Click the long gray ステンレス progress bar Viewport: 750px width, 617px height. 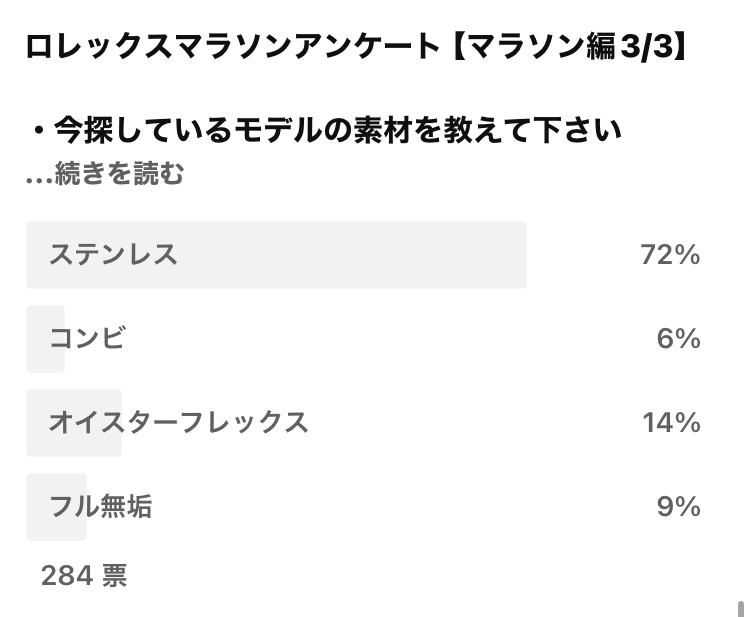[x=276, y=255]
